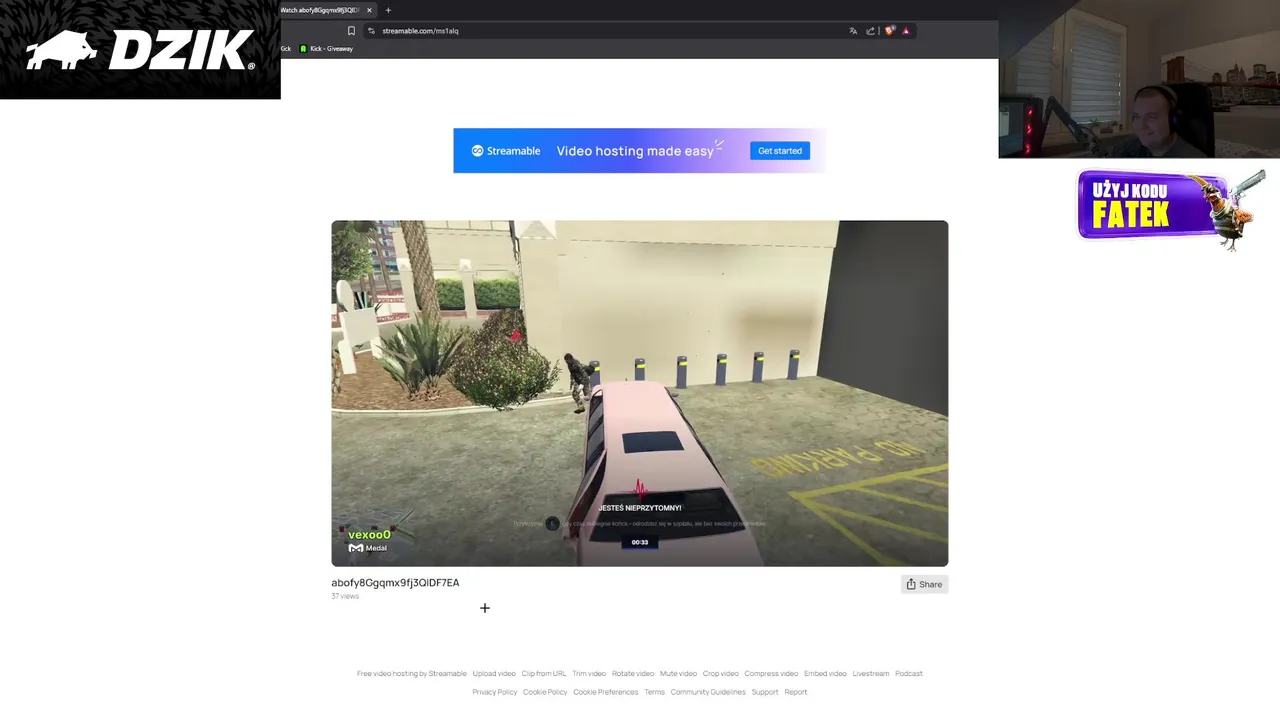
Task: Switch to the Watch abofy8Ggqmx tab
Action: (x=320, y=10)
